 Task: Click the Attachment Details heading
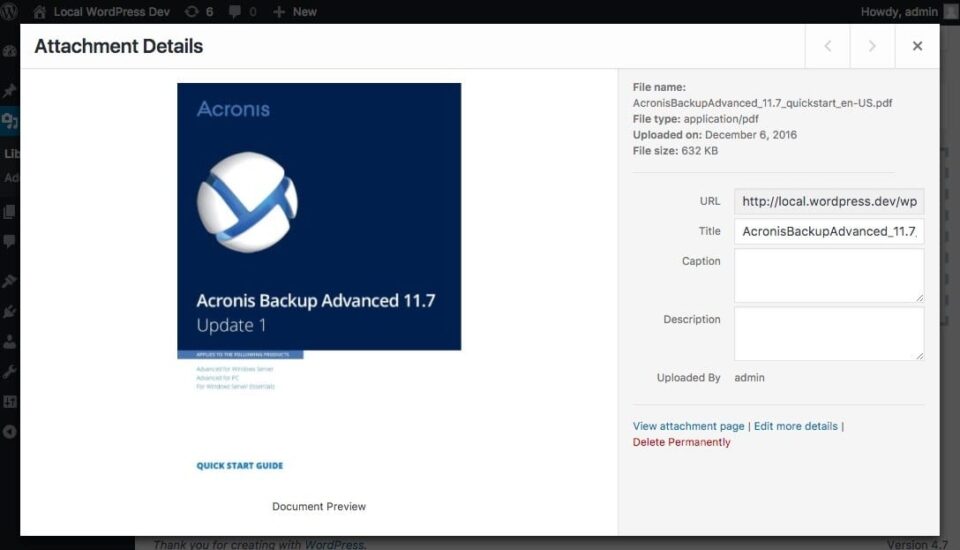point(119,46)
